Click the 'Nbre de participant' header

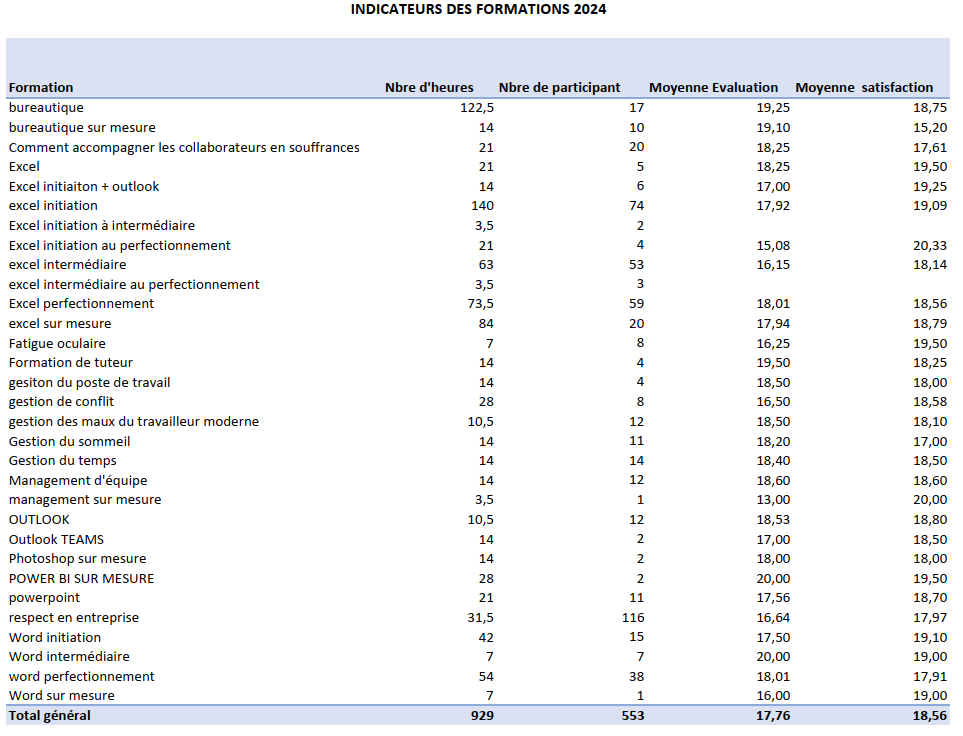click(559, 88)
